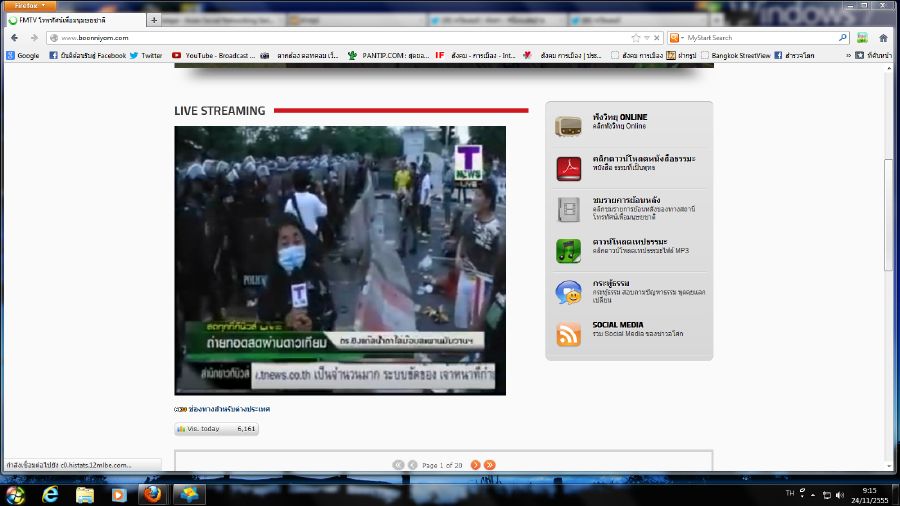Play the live streaming TNews video
The image size is (900, 506).
(x=340, y=260)
